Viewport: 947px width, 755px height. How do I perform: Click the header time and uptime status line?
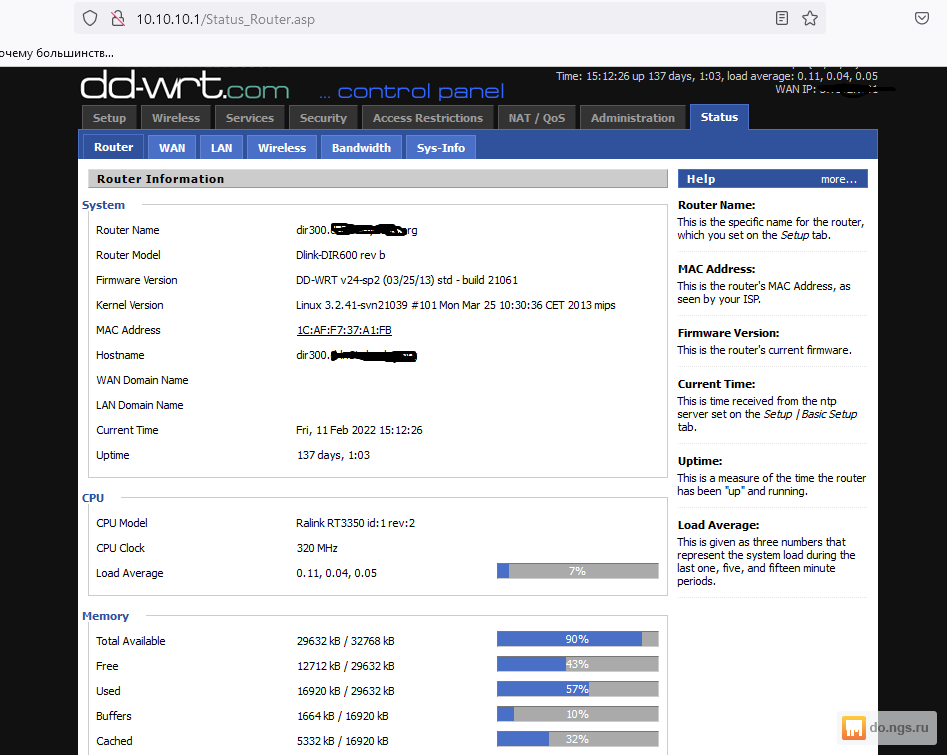click(x=716, y=76)
